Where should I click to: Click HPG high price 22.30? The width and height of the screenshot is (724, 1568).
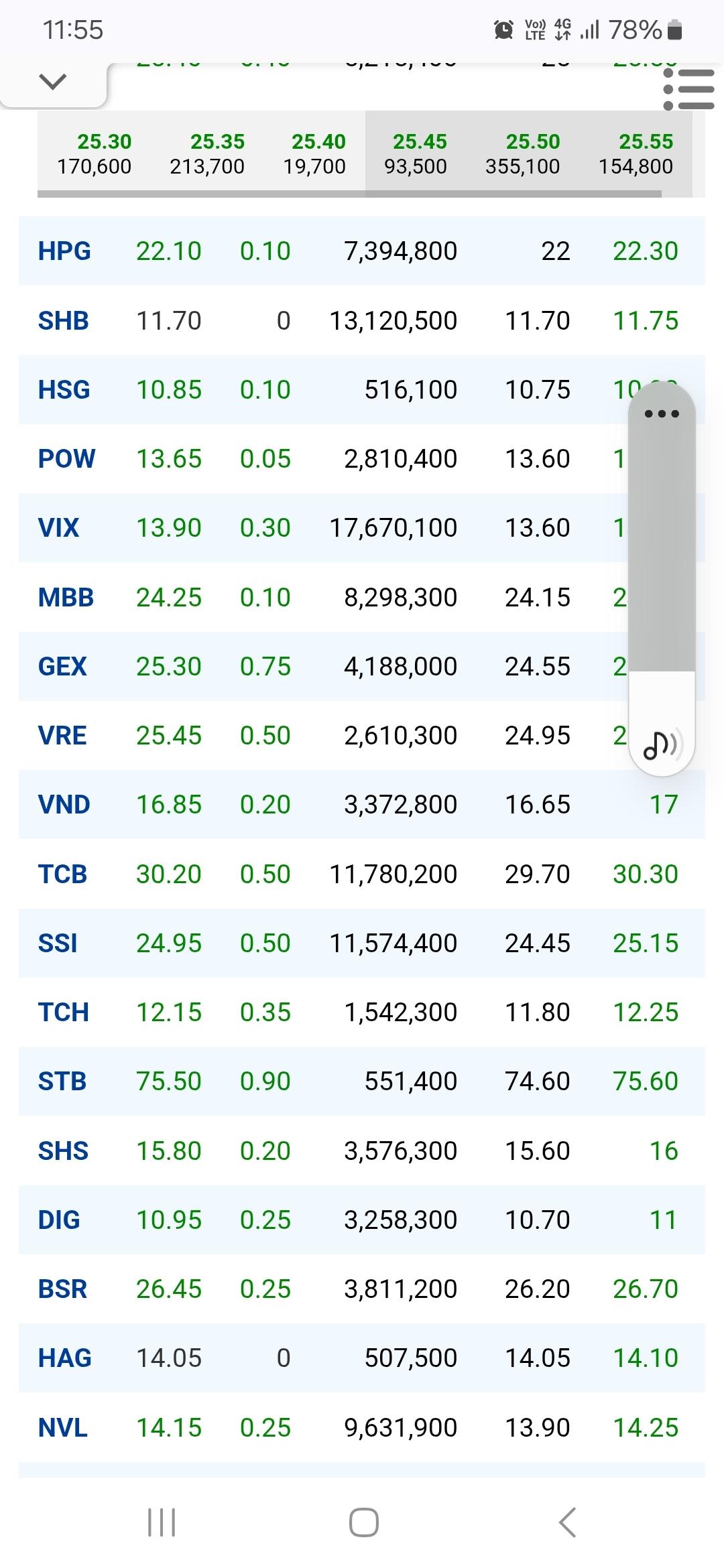(646, 251)
